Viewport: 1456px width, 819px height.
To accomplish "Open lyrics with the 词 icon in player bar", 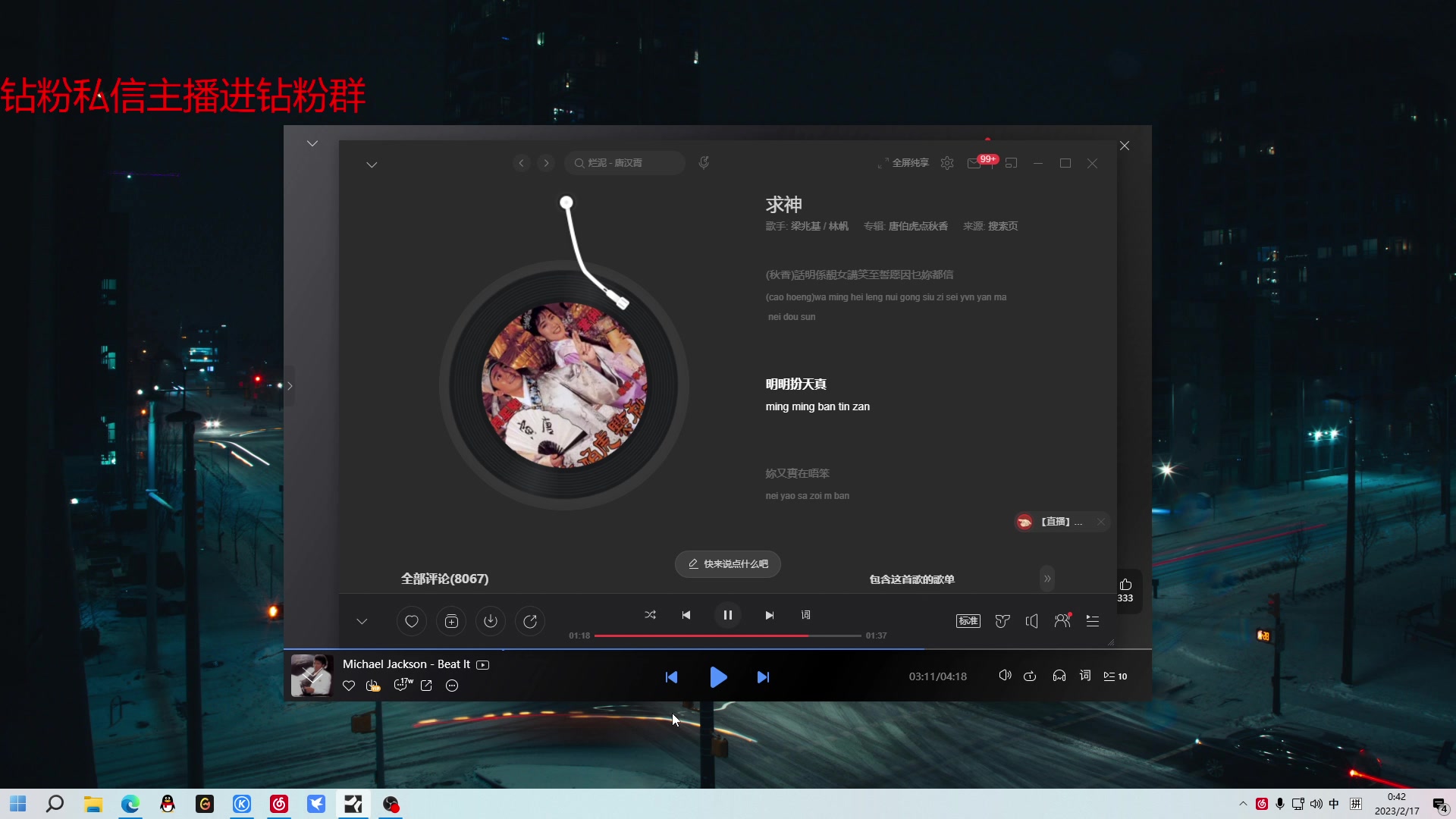I will point(1086,676).
